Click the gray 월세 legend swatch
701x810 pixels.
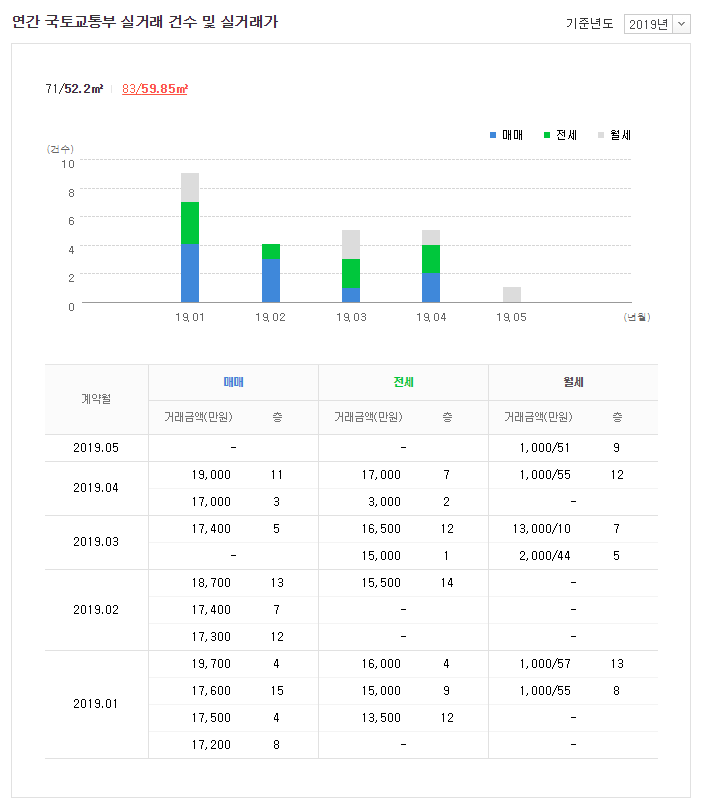[601, 135]
